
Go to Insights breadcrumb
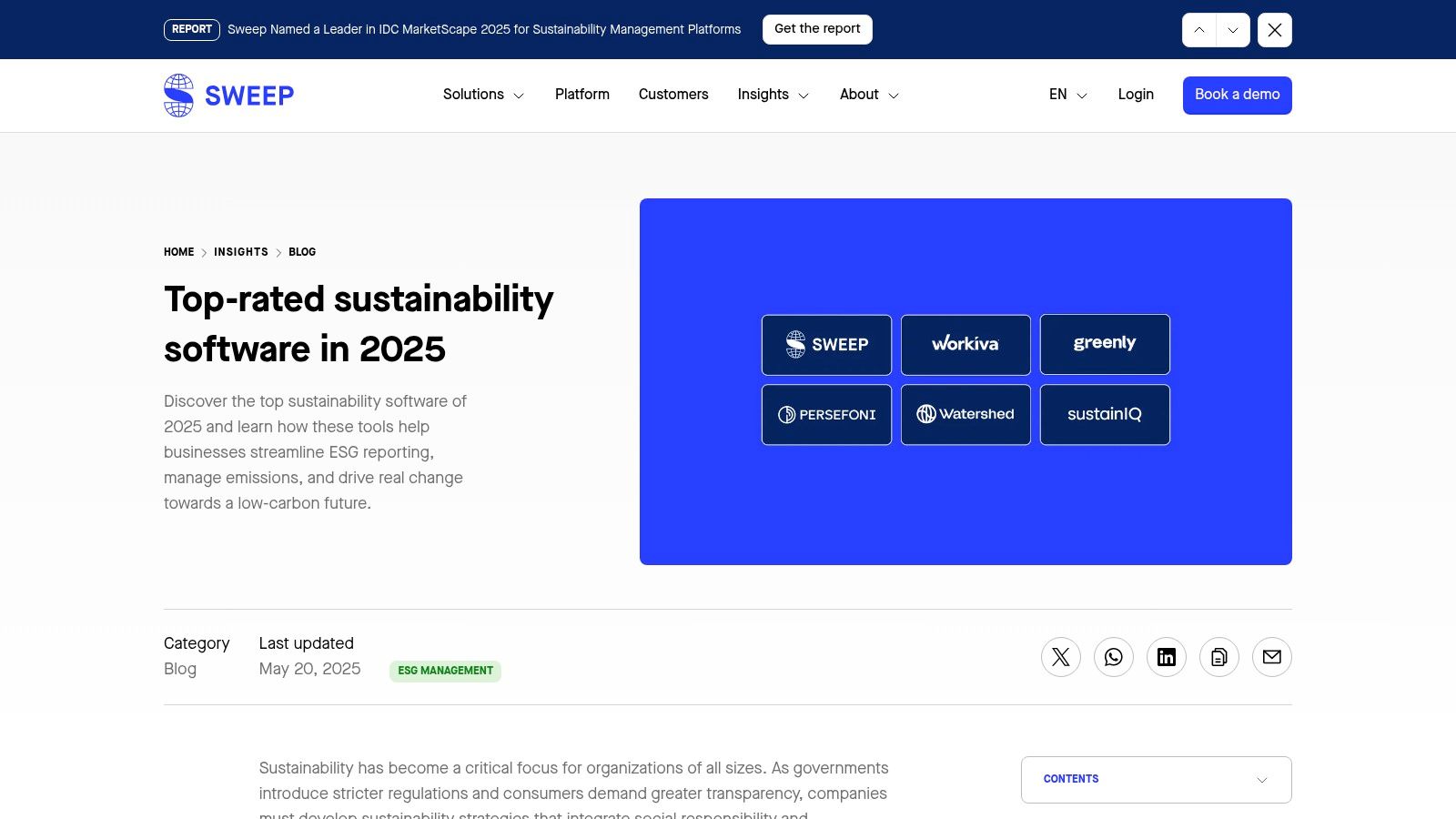coord(241,252)
